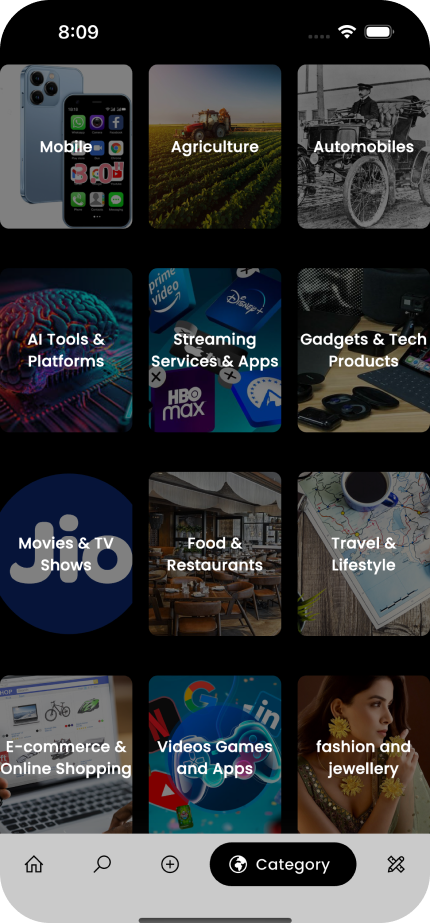Tap the plus circle add icon
This screenshot has width=430, height=923.
[170, 864]
